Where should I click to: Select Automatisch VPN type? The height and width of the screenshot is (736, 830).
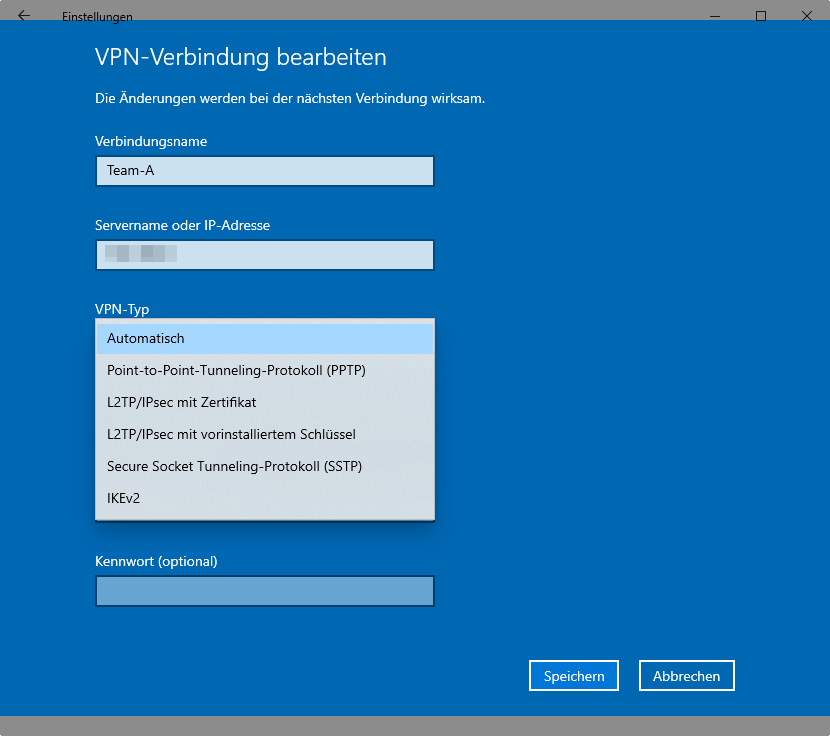pos(265,338)
